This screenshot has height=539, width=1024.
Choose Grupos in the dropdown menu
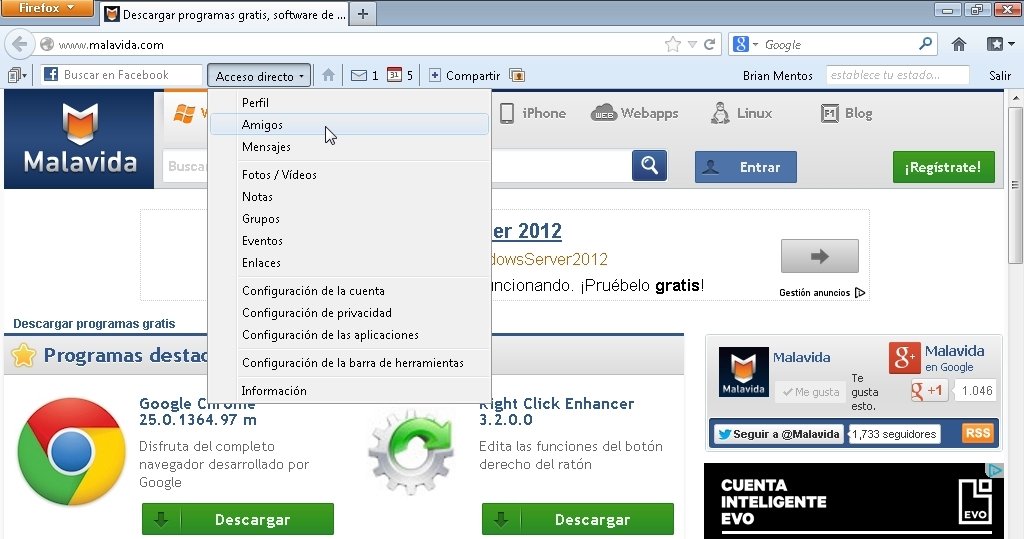point(350,219)
